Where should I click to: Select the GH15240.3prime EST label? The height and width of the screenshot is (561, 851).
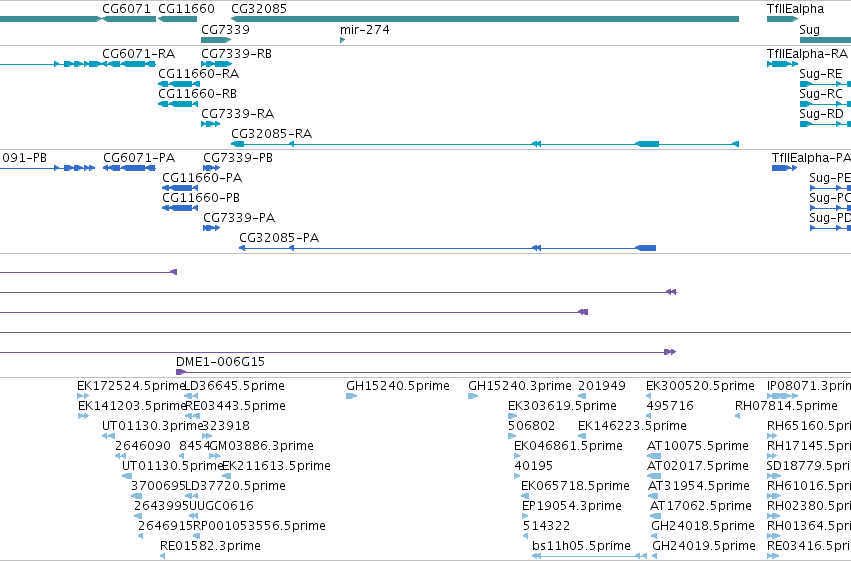[519, 386]
